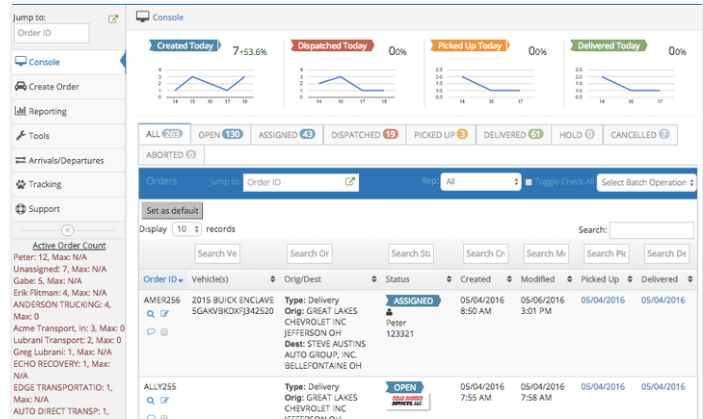Switch to the HOLD tab
The image size is (703, 419).
click(577, 134)
